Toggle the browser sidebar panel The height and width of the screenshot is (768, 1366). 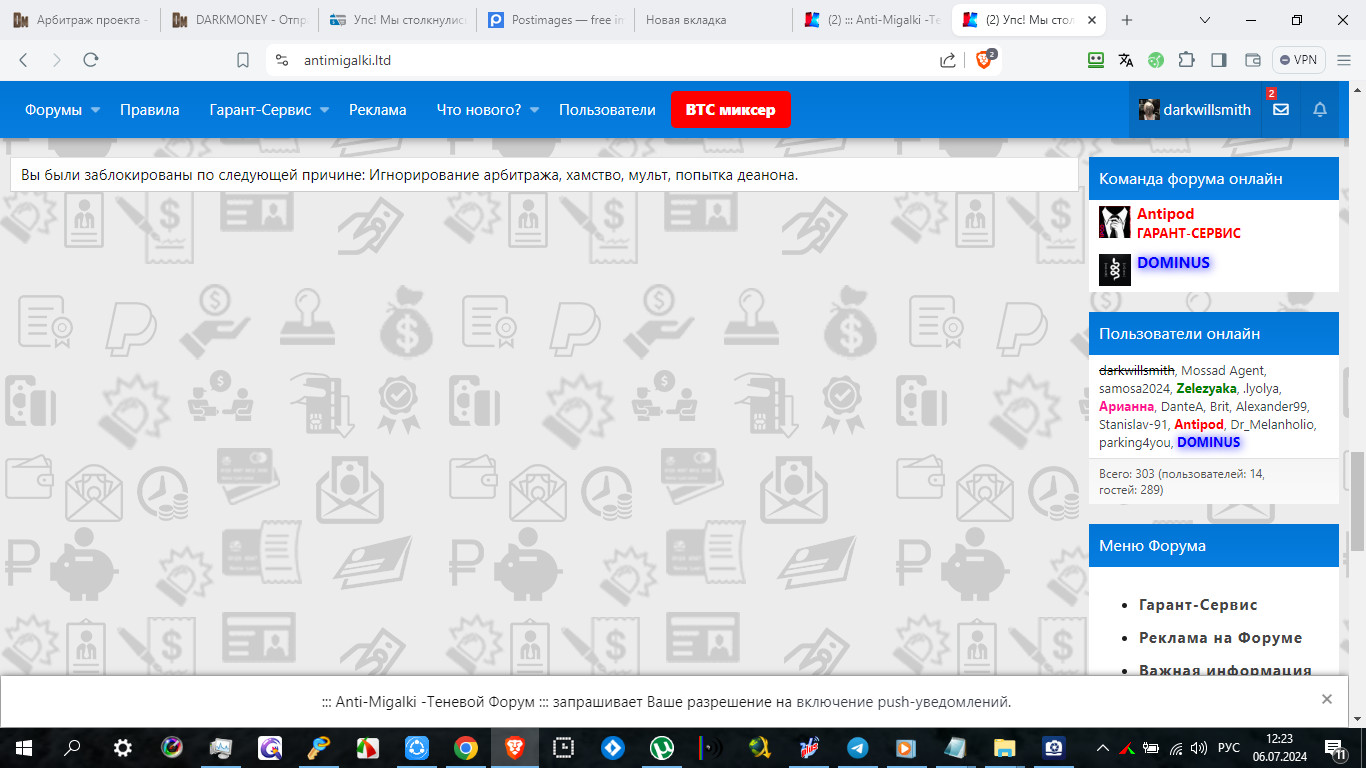[x=1218, y=60]
